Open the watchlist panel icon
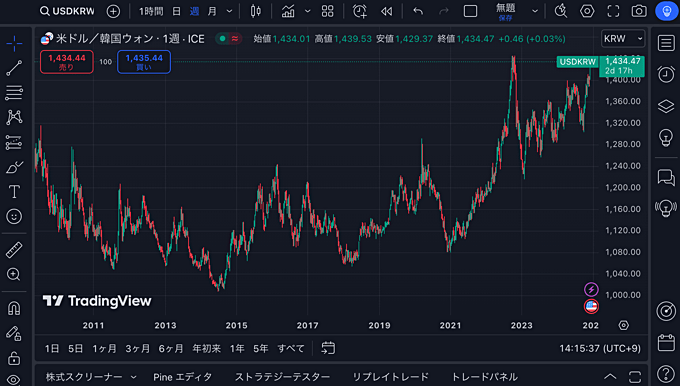 [x=667, y=43]
